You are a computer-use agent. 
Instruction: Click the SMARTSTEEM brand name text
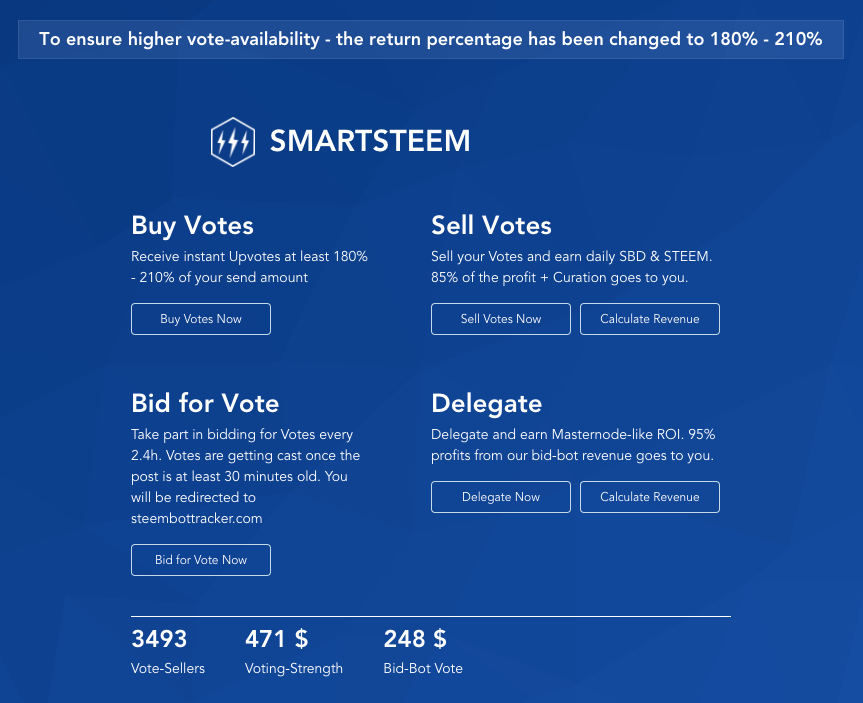coord(370,141)
